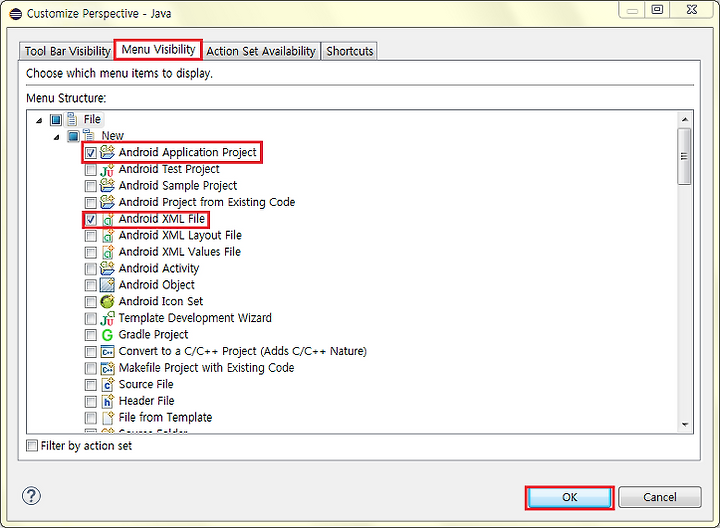Tick the Android XML Layout File checkbox
Viewport: 720px width, 528px height.
[x=90, y=236]
